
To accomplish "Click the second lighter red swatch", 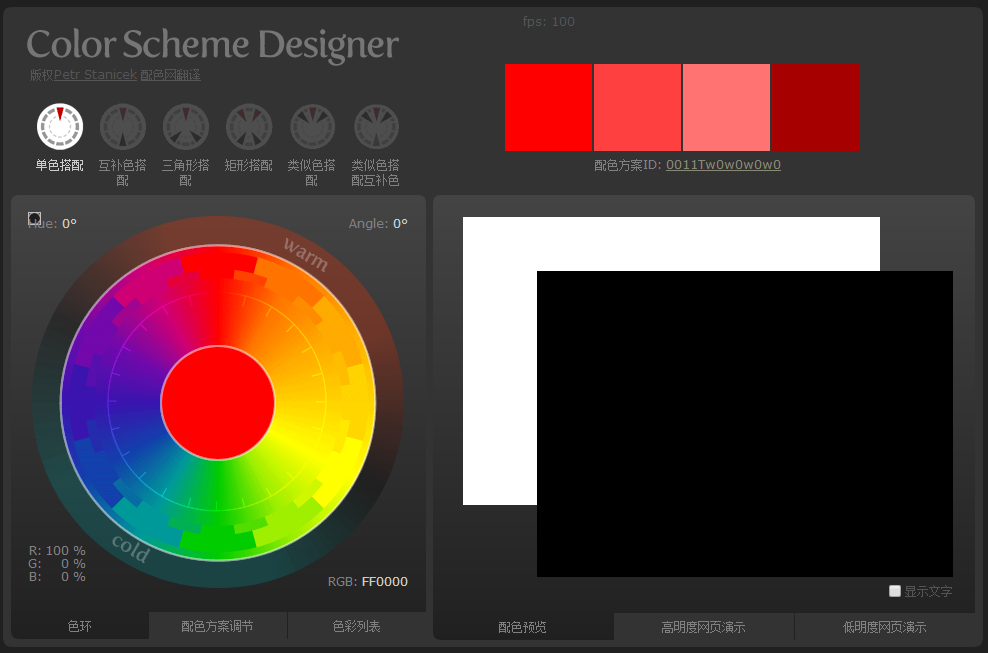I will [638, 107].
